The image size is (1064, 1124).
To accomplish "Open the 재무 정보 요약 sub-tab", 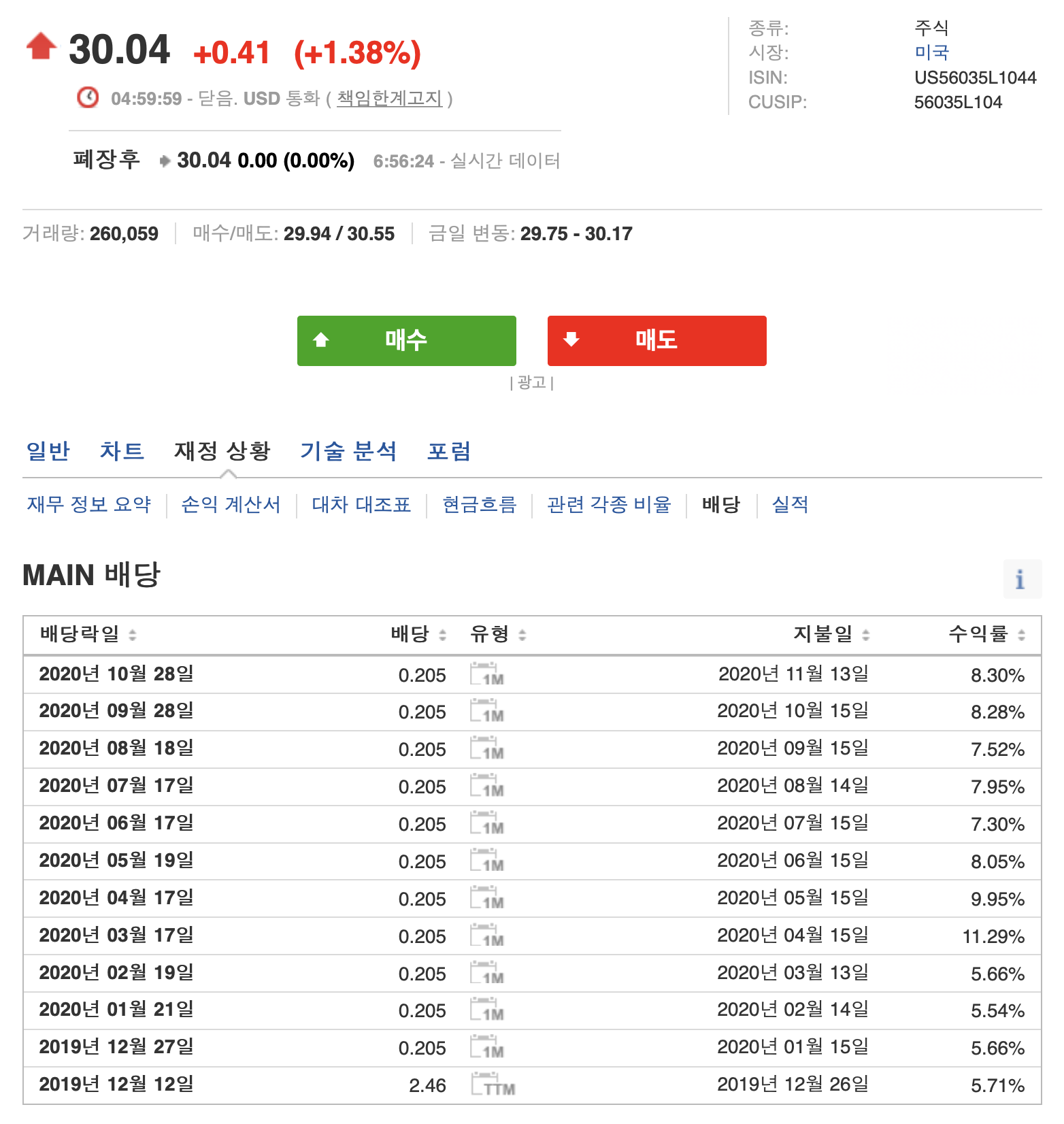I will click(x=89, y=504).
